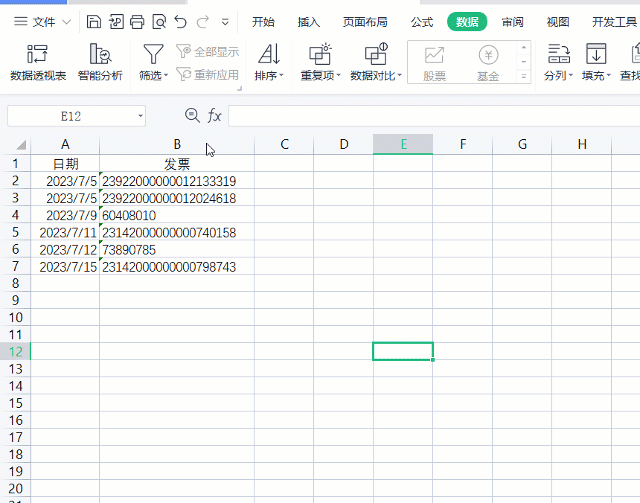Image resolution: width=640 pixels, height=503 pixels.
Task: Select date cell 2023/7/11
Action: click(x=65, y=232)
